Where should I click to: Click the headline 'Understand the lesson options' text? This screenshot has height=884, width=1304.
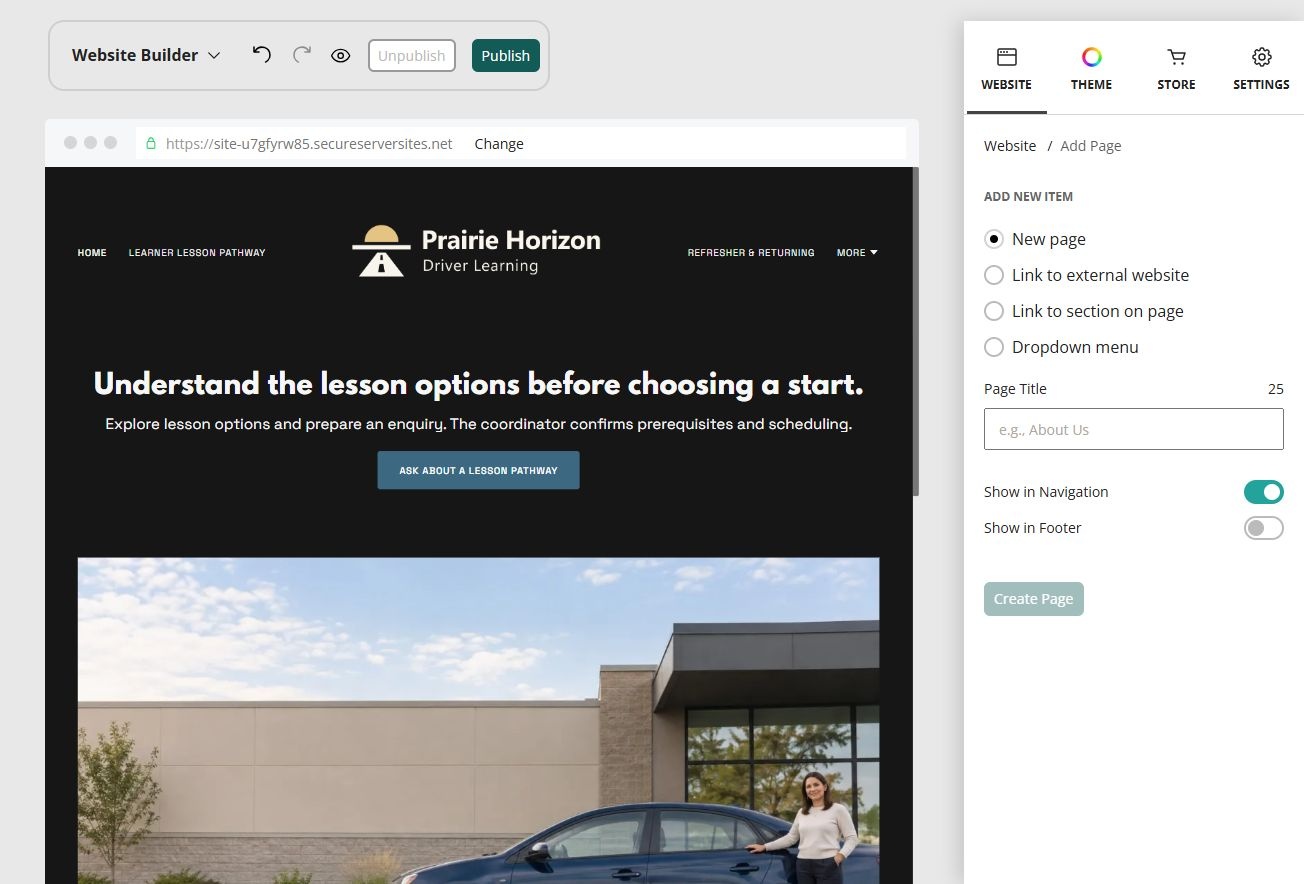tap(478, 384)
